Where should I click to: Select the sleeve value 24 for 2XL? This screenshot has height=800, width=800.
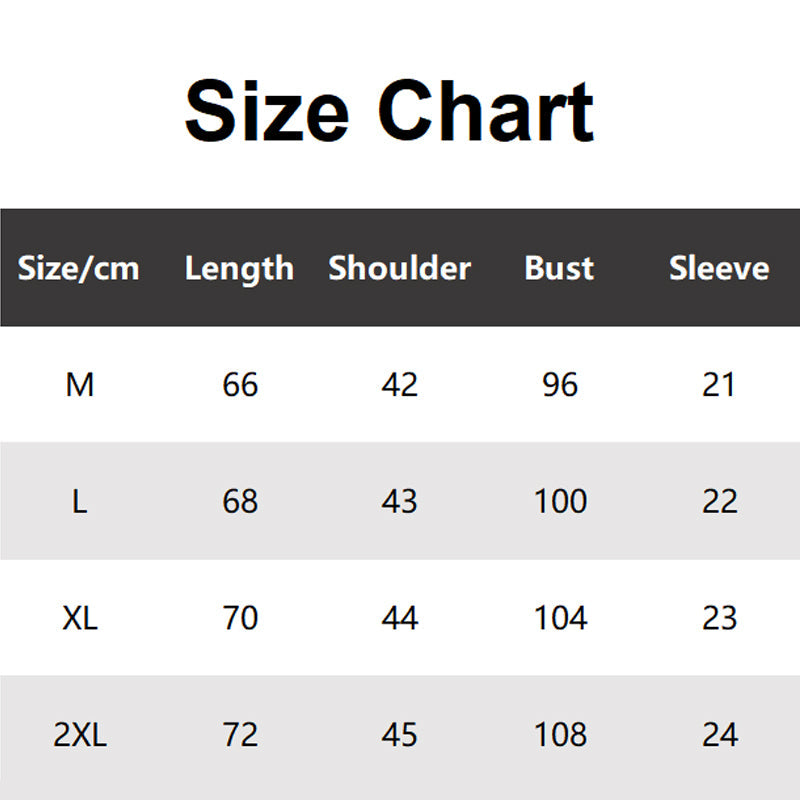720,735
